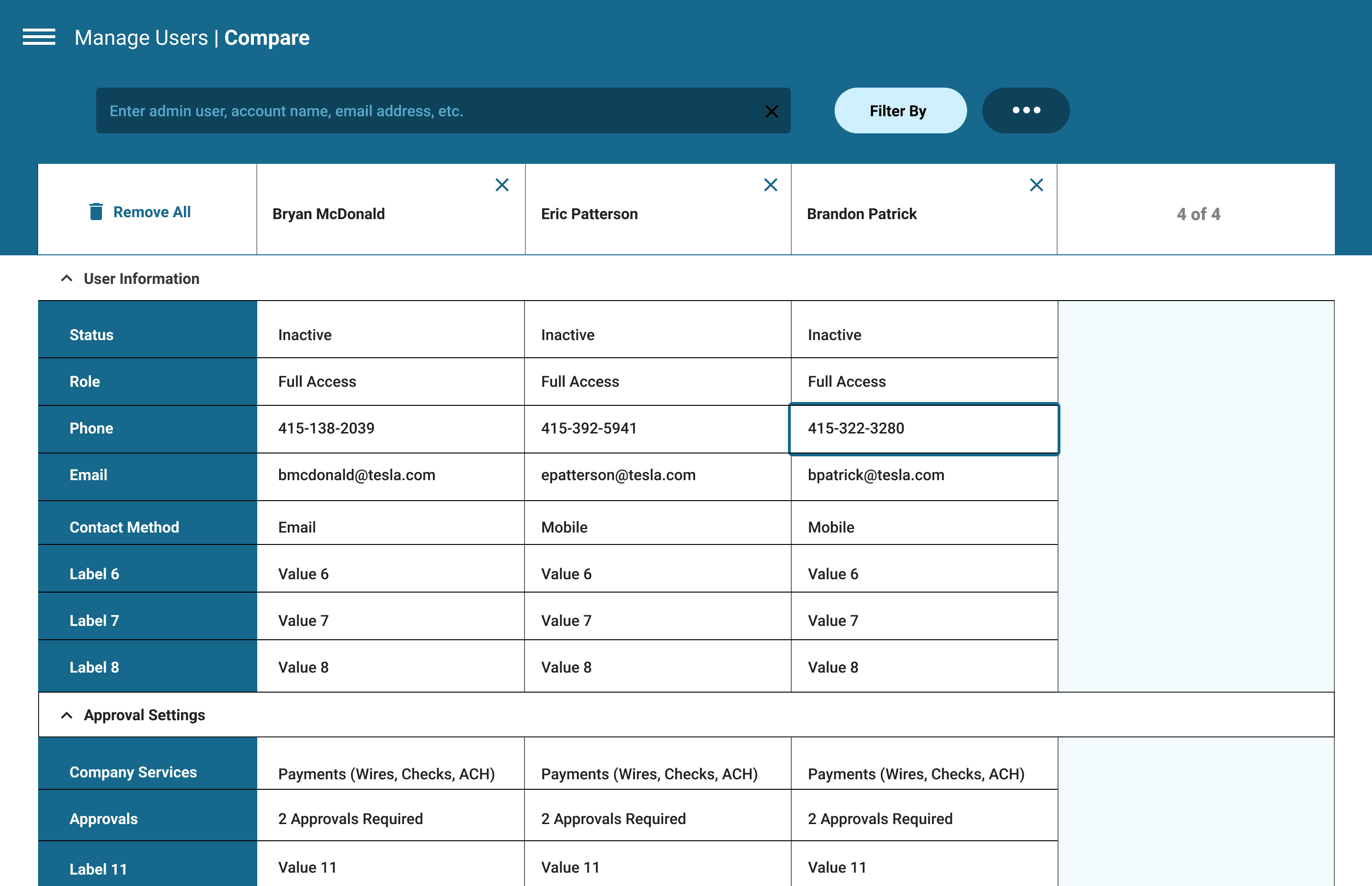Viewport: 1372px width, 886px height.
Task: Click Bryan McDonald's email address cell
Action: (357, 475)
